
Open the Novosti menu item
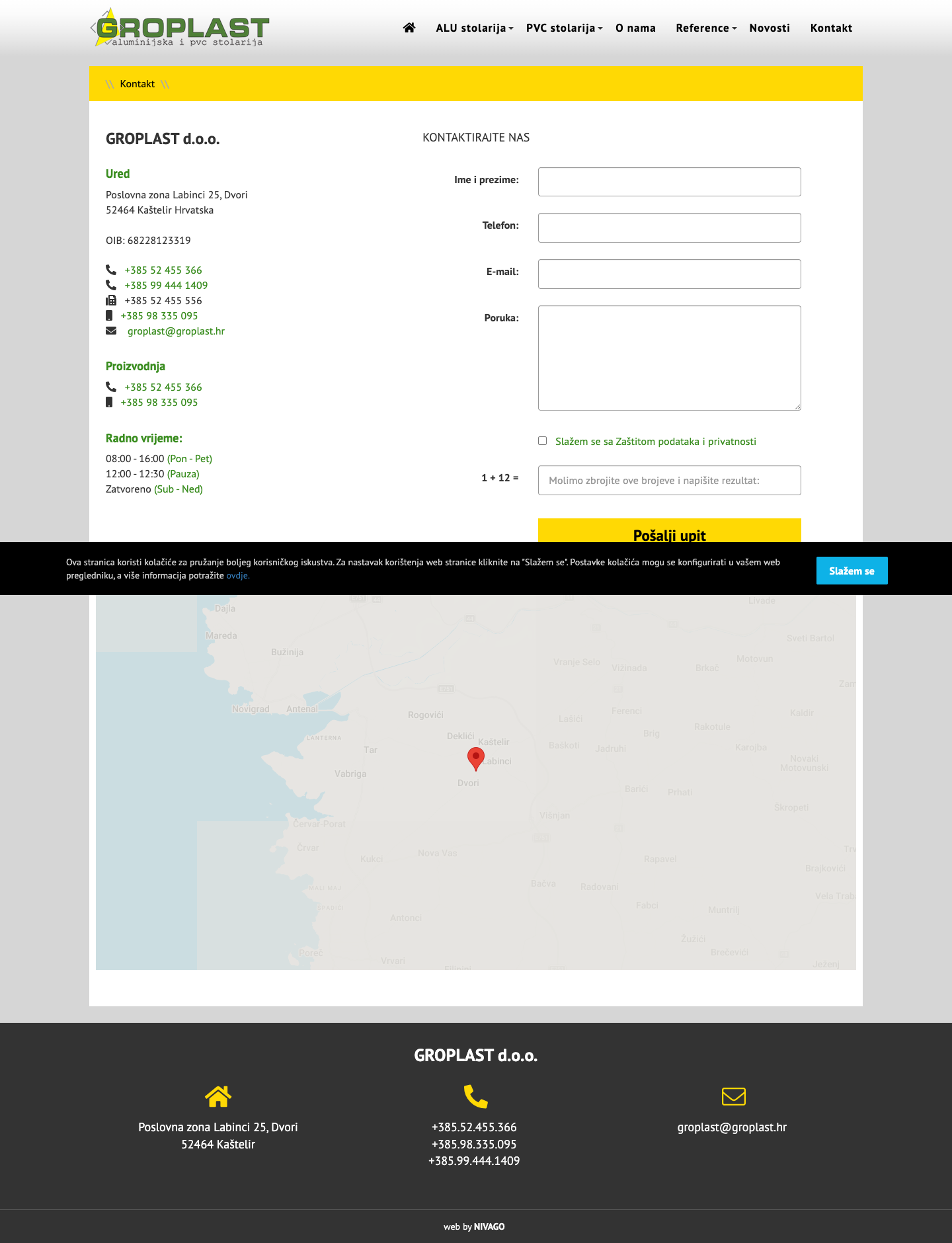(770, 28)
